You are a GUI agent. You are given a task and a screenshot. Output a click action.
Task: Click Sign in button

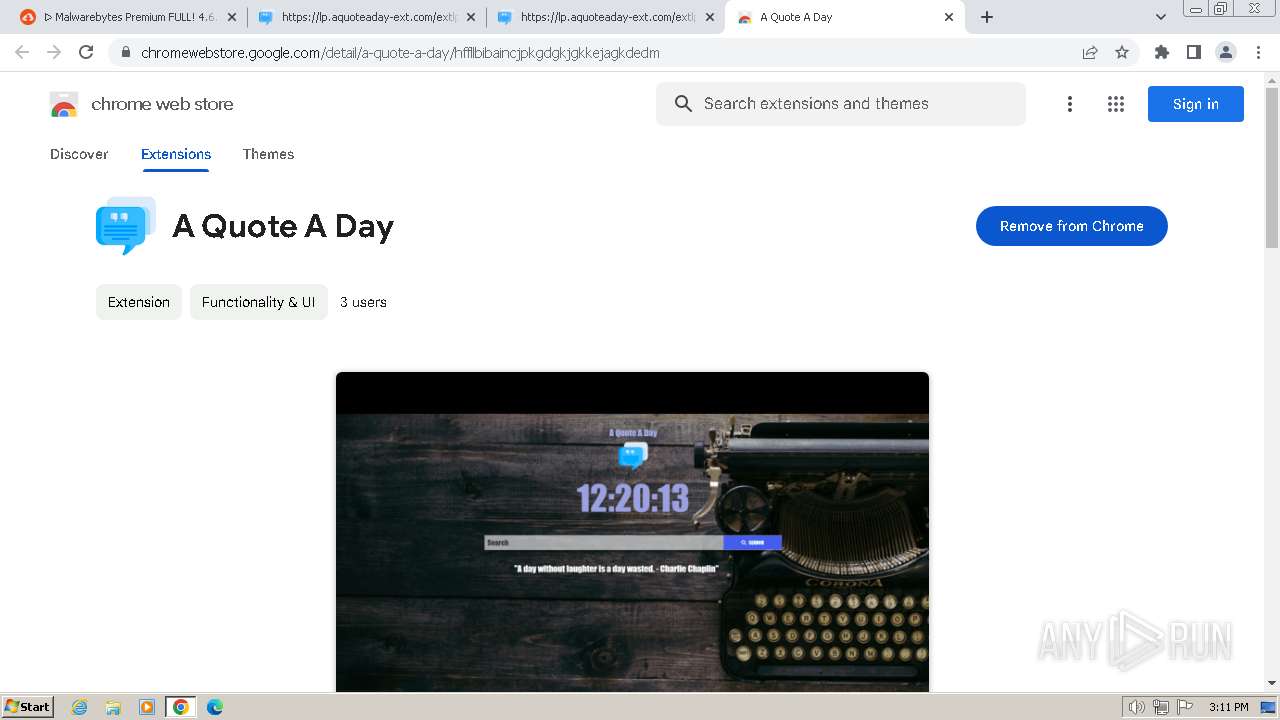pos(1196,104)
